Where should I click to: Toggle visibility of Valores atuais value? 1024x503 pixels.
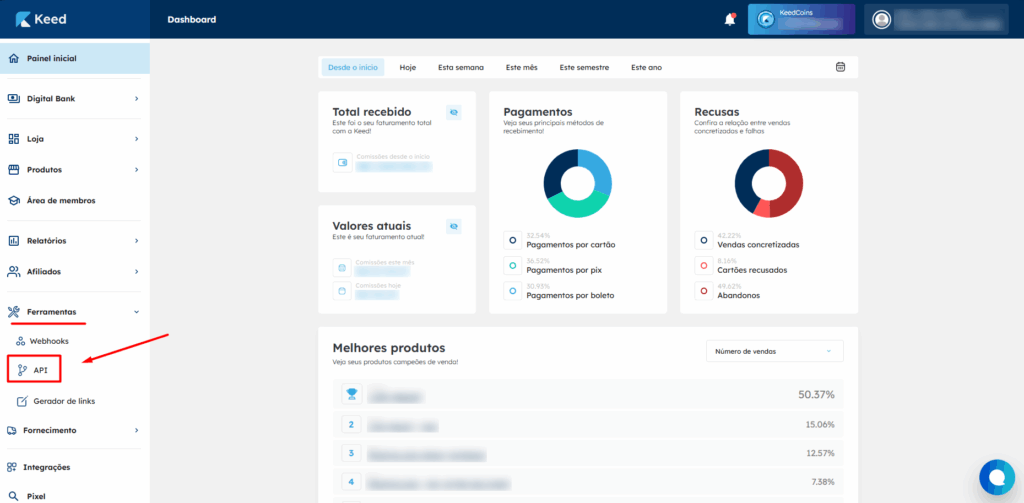point(453,227)
